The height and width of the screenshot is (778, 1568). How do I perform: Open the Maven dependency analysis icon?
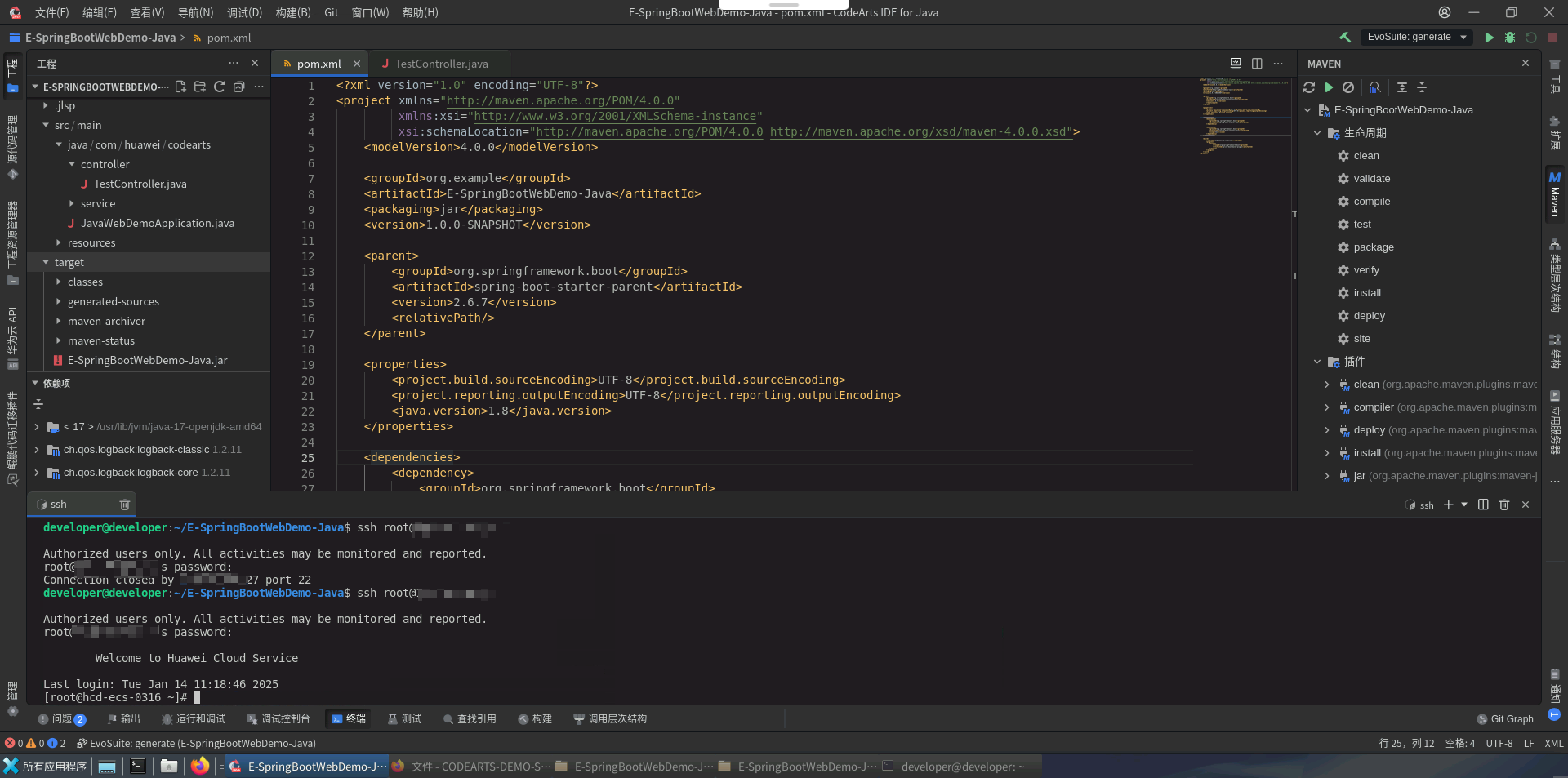pyautogui.click(x=1375, y=87)
